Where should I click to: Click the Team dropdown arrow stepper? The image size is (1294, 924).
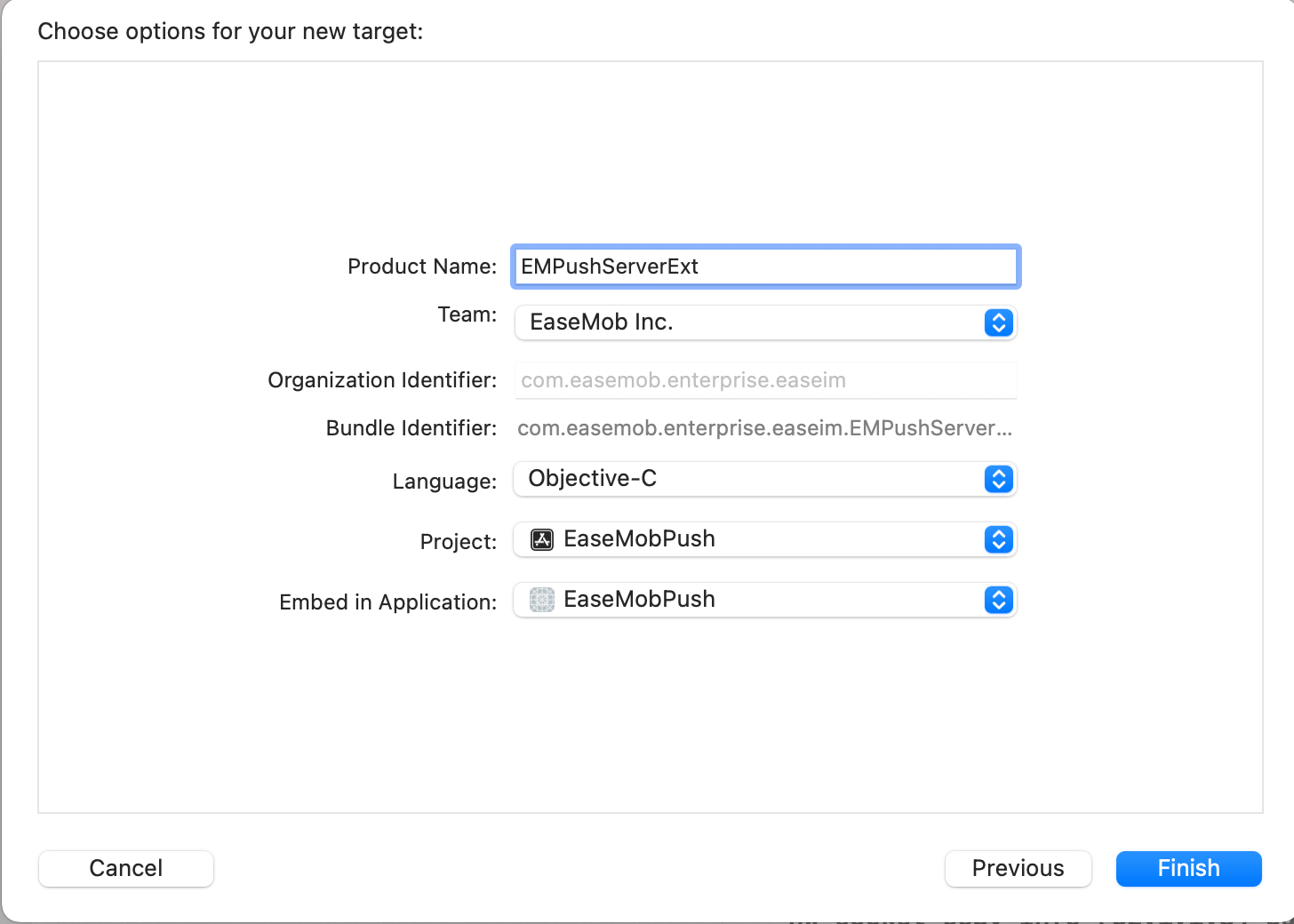(x=999, y=323)
